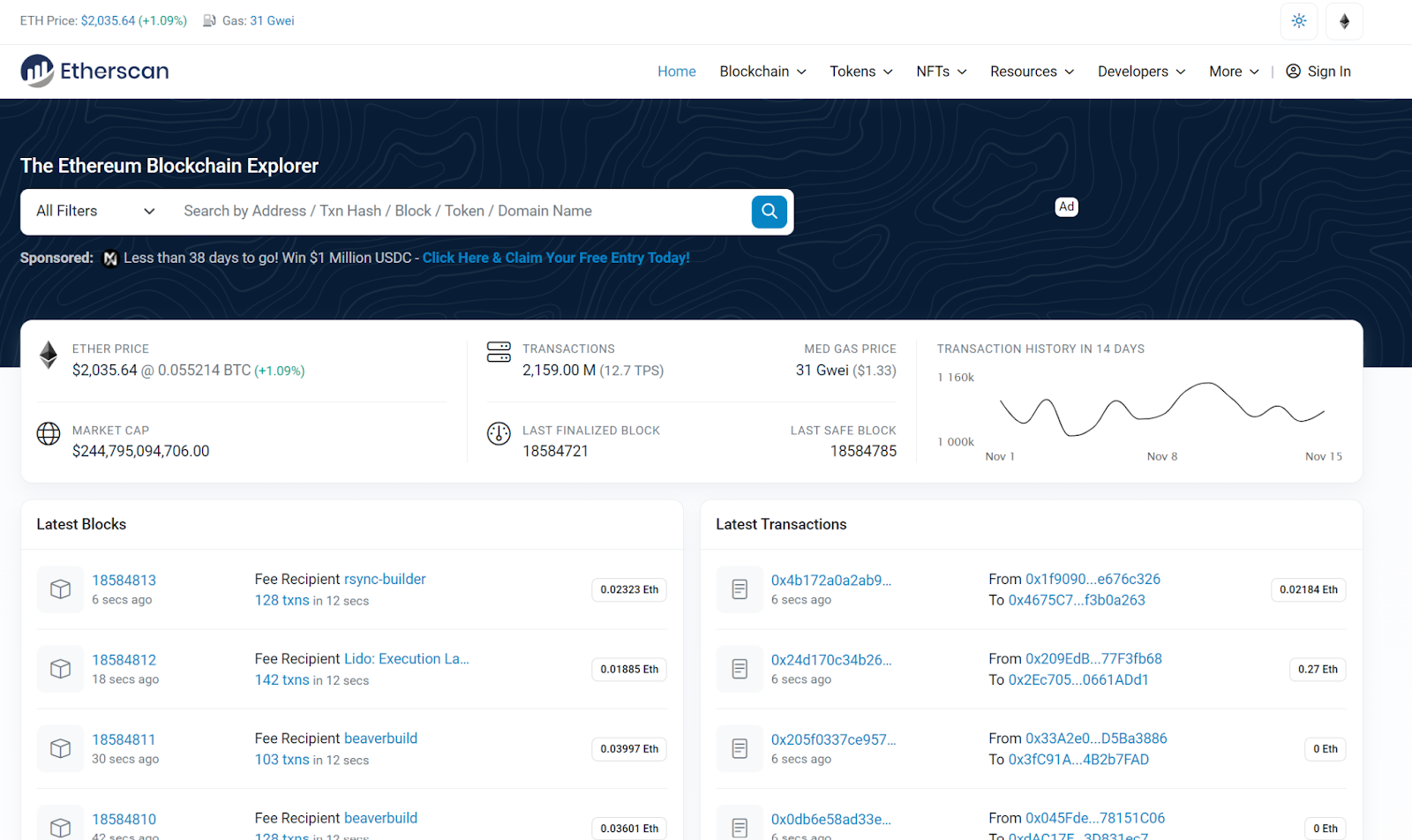Click the Last Finalized Block gauge icon
This screenshot has width=1412, height=840.
(499, 433)
